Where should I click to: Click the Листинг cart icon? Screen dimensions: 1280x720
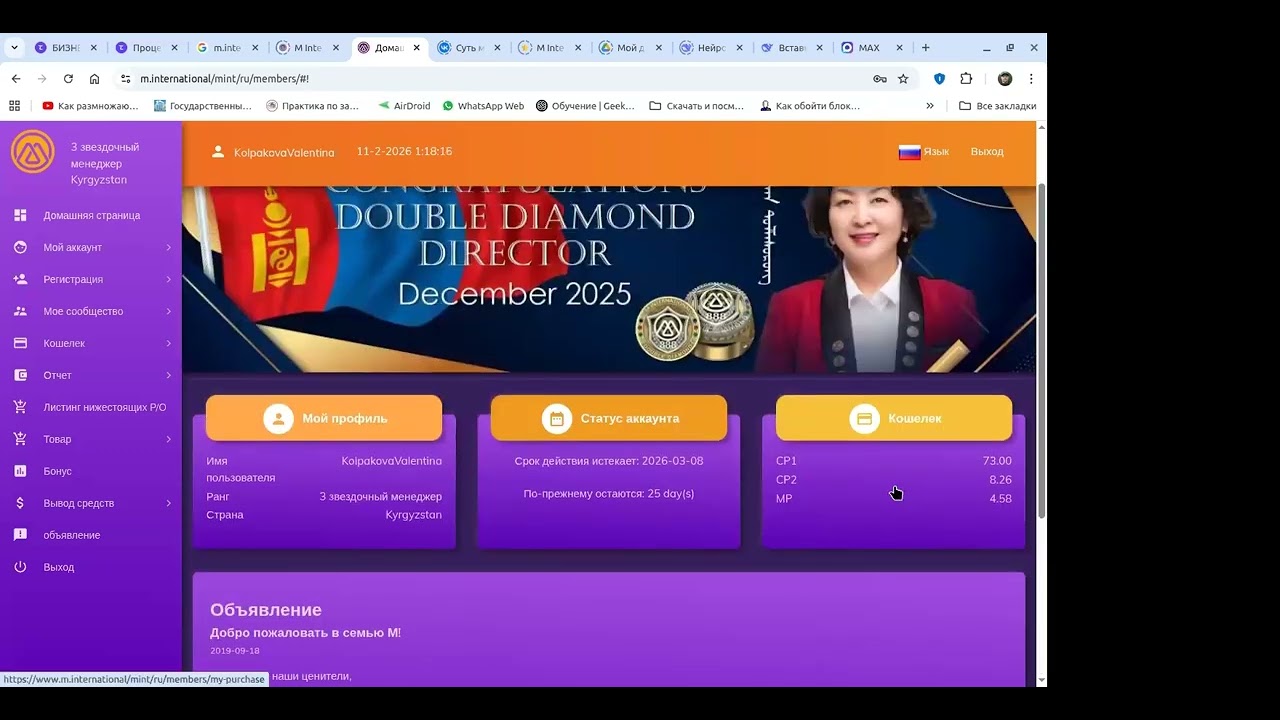coord(20,407)
